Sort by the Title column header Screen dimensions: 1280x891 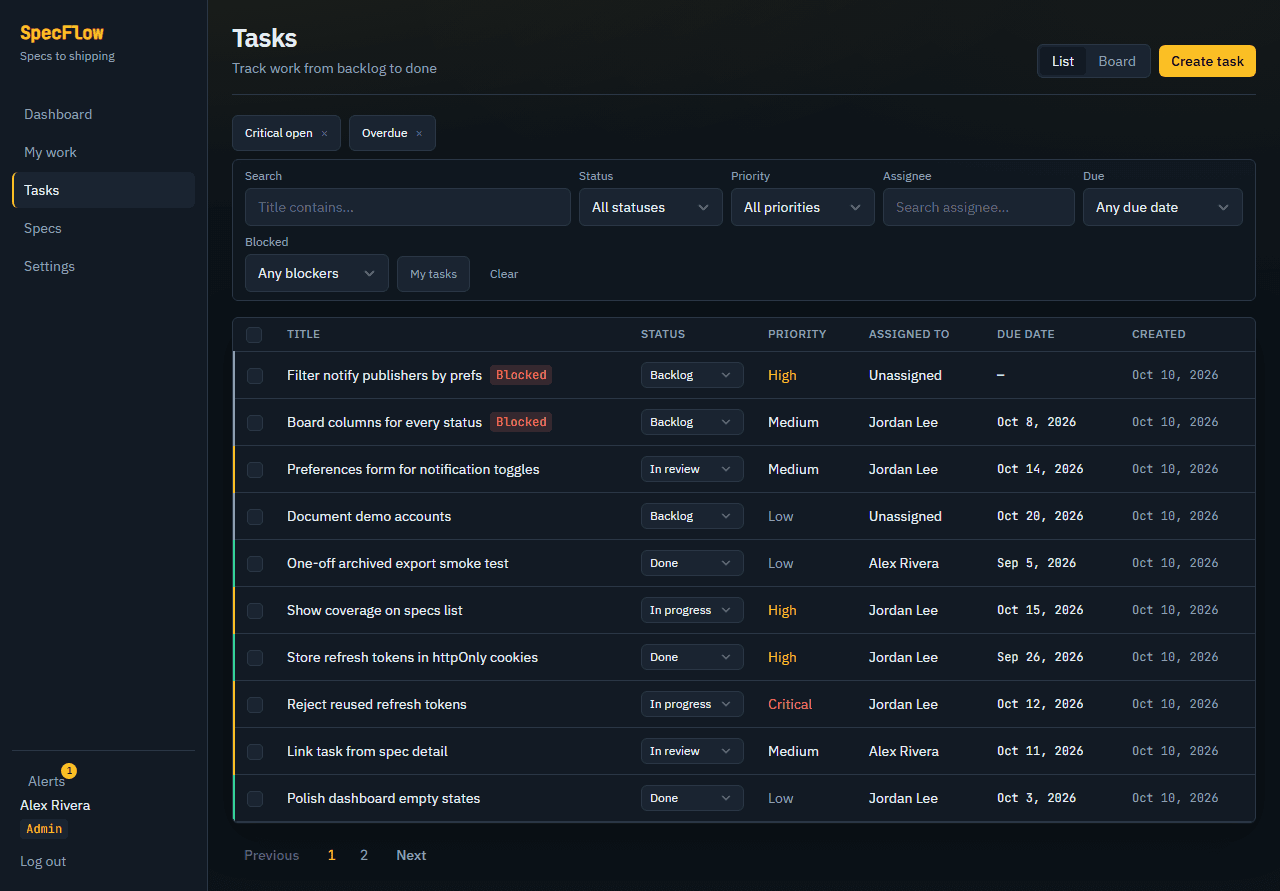pyautogui.click(x=303, y=334)
